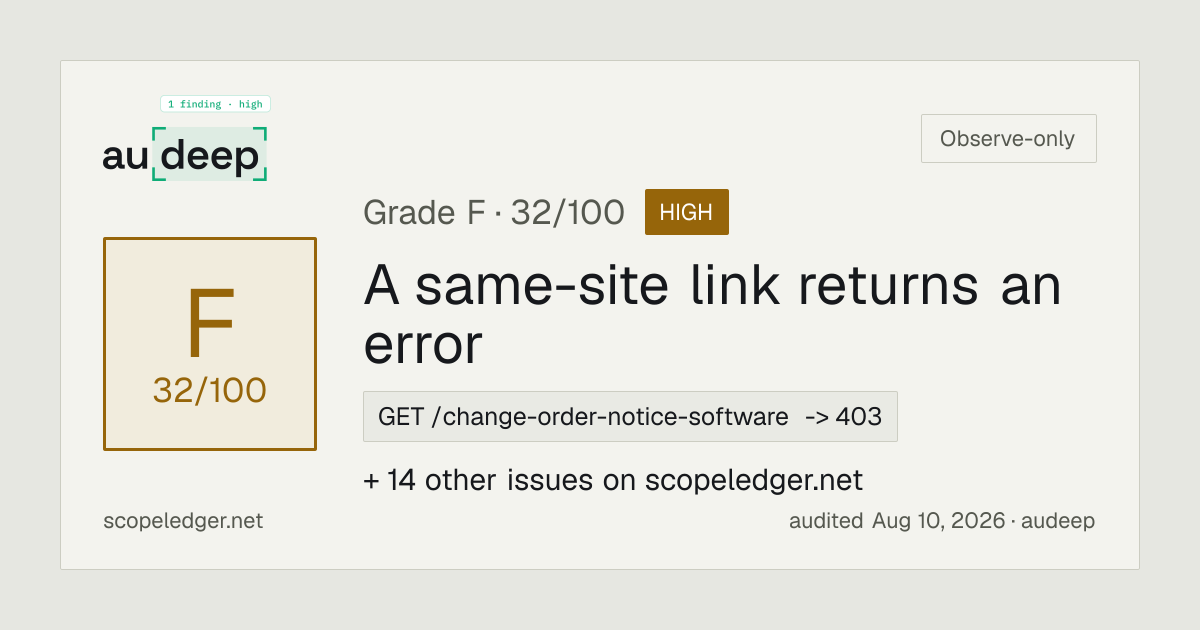Click the Observe-only button
Screen dimensions: 1200x630
click(1008, 139)
